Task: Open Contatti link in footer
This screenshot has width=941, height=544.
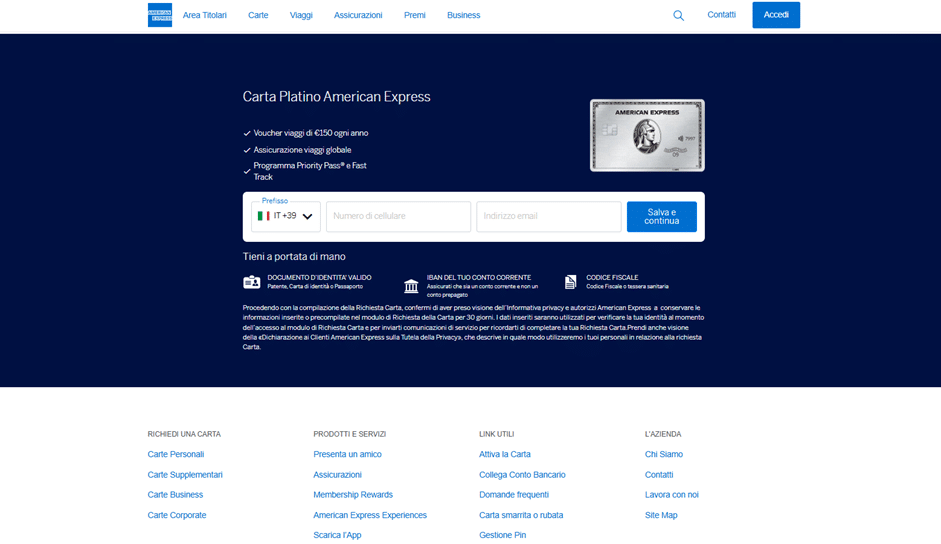Action: (x=659, y=474)
